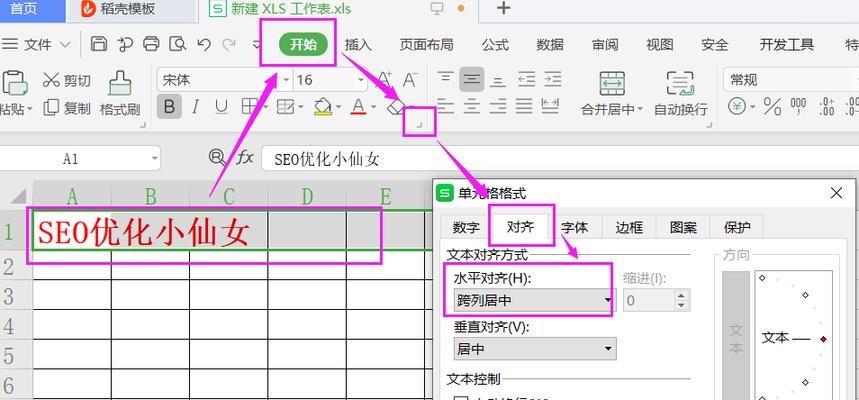The height and width of the screenshot is (400, 859).
Task: Switch to the Insert (插入) ribbon tab
Action: pos(358,45)
